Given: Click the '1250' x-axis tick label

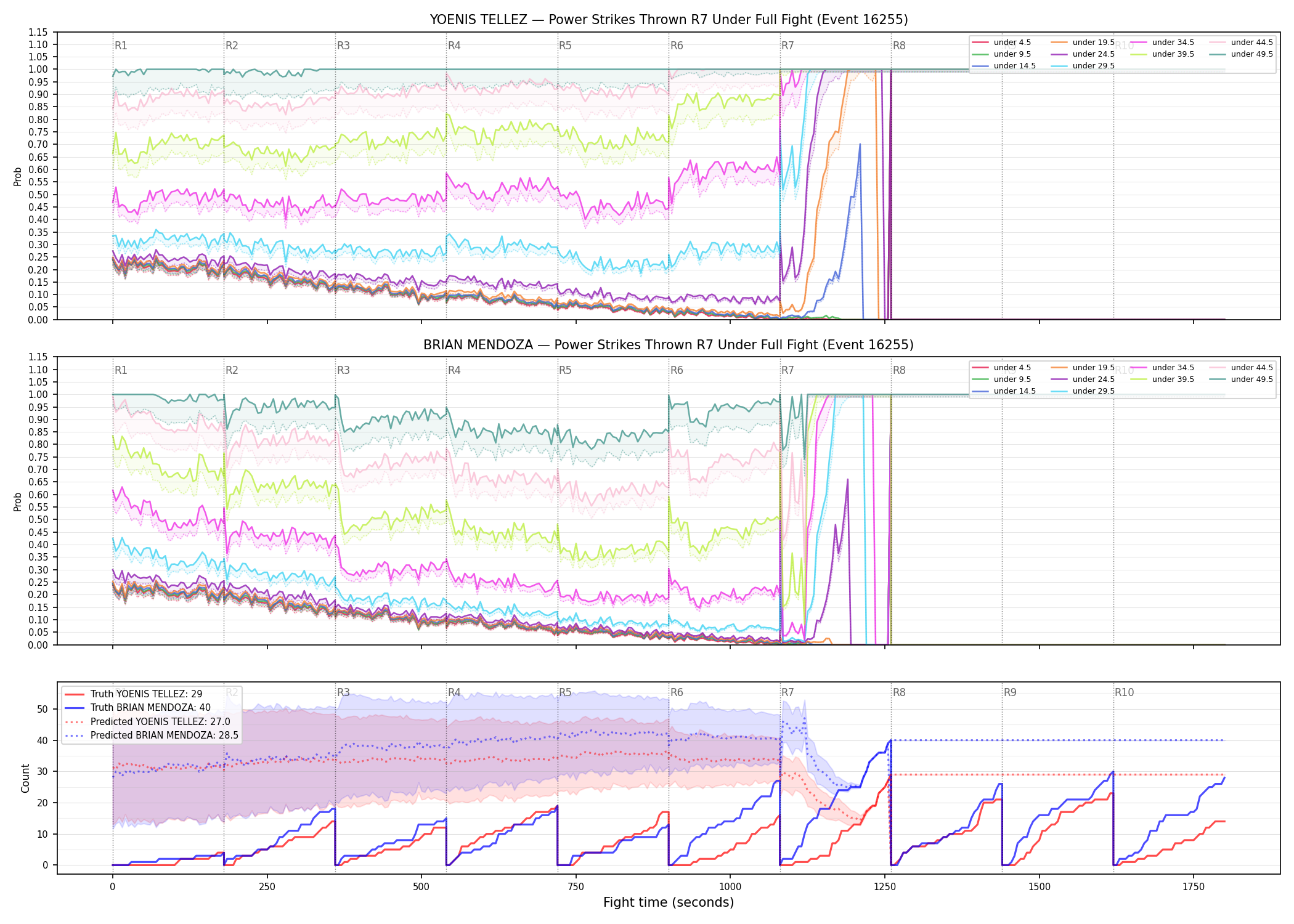Looking at the screenshot, I should 885,887.
